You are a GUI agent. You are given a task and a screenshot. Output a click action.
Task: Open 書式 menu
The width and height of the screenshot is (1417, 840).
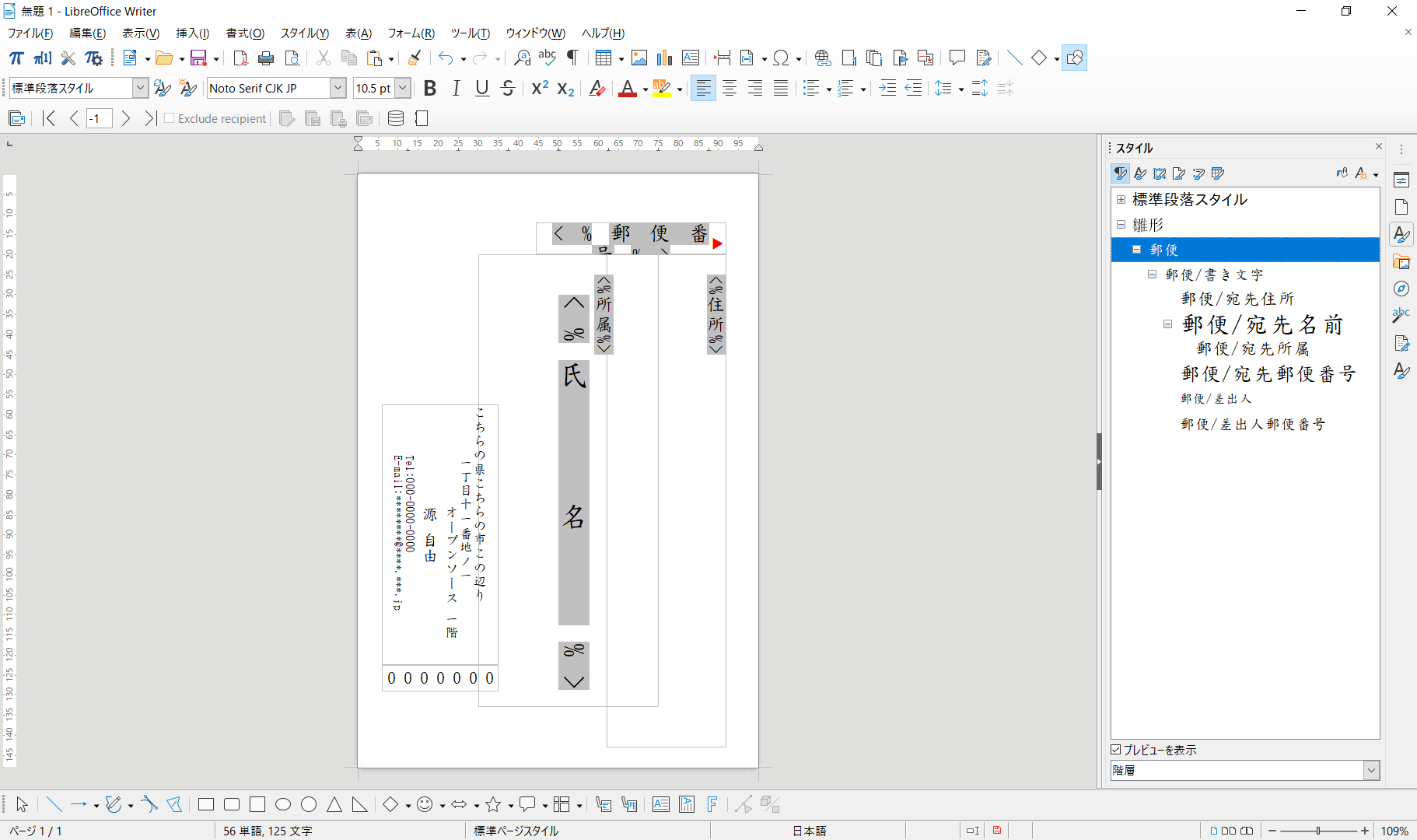tap(245, 33)
